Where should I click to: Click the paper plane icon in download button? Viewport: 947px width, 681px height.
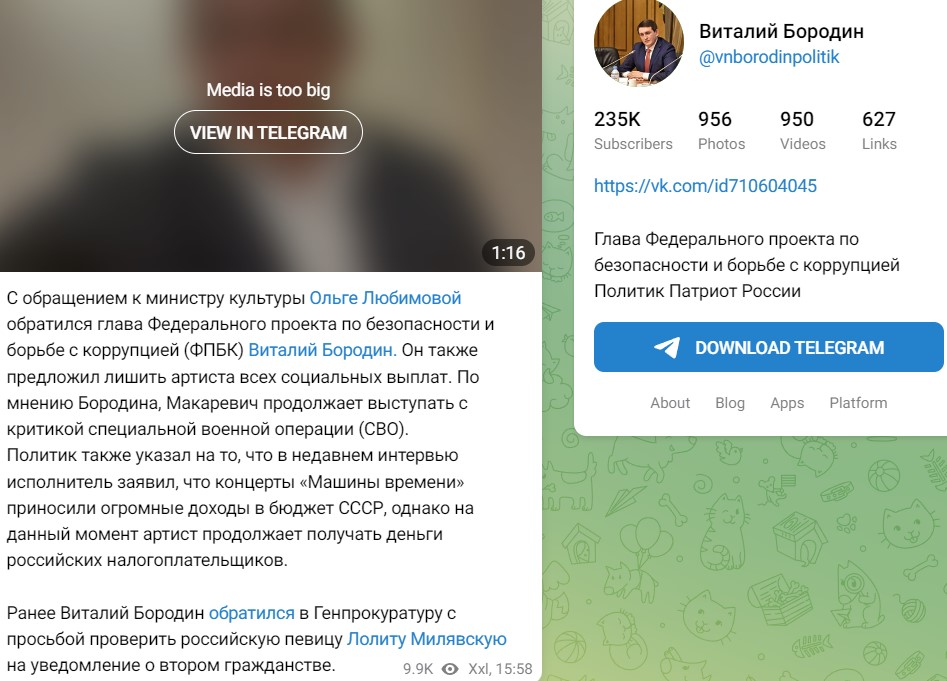click(x=667, y=348)
